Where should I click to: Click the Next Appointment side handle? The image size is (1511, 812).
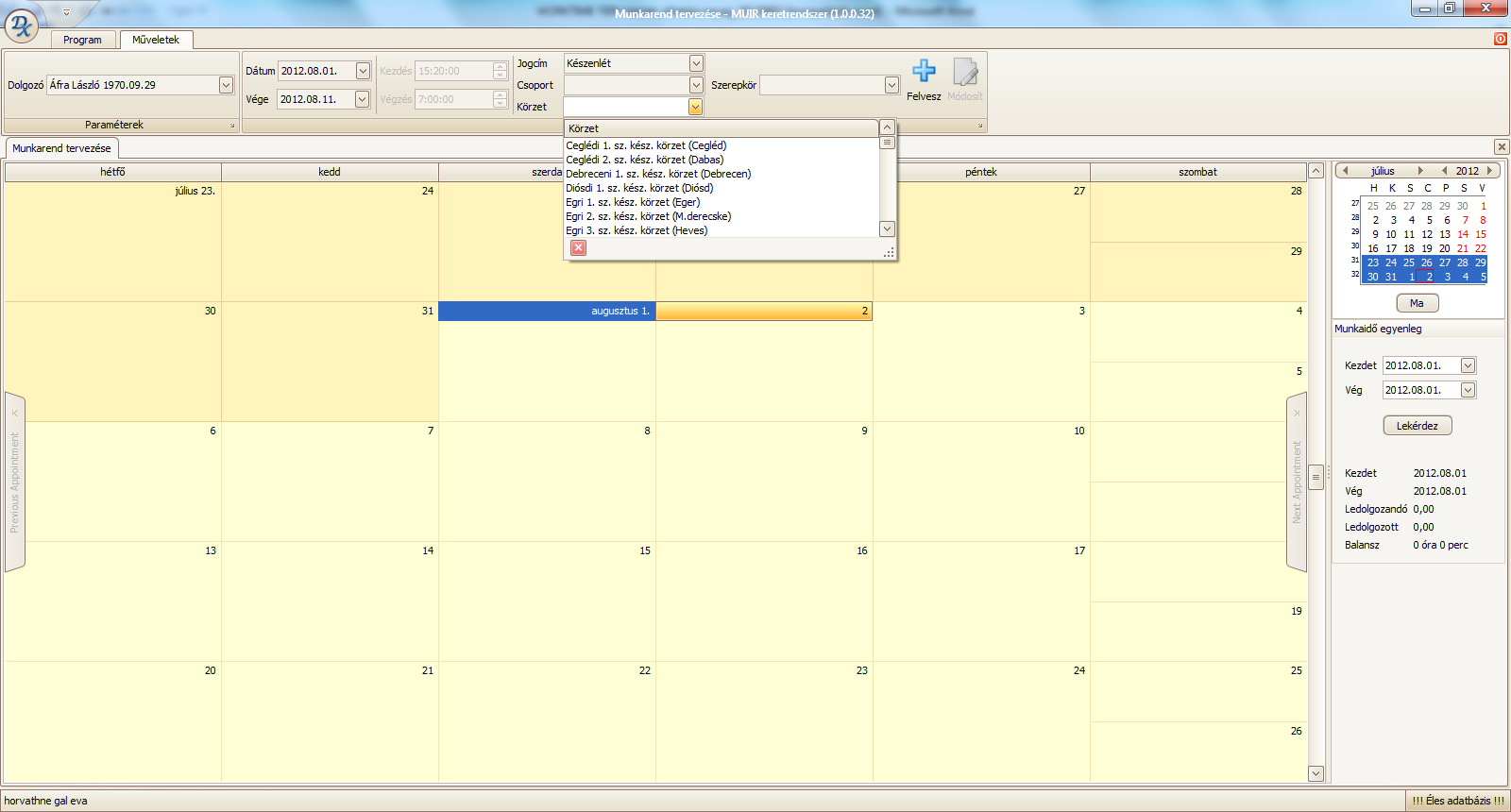(1297, 482)
